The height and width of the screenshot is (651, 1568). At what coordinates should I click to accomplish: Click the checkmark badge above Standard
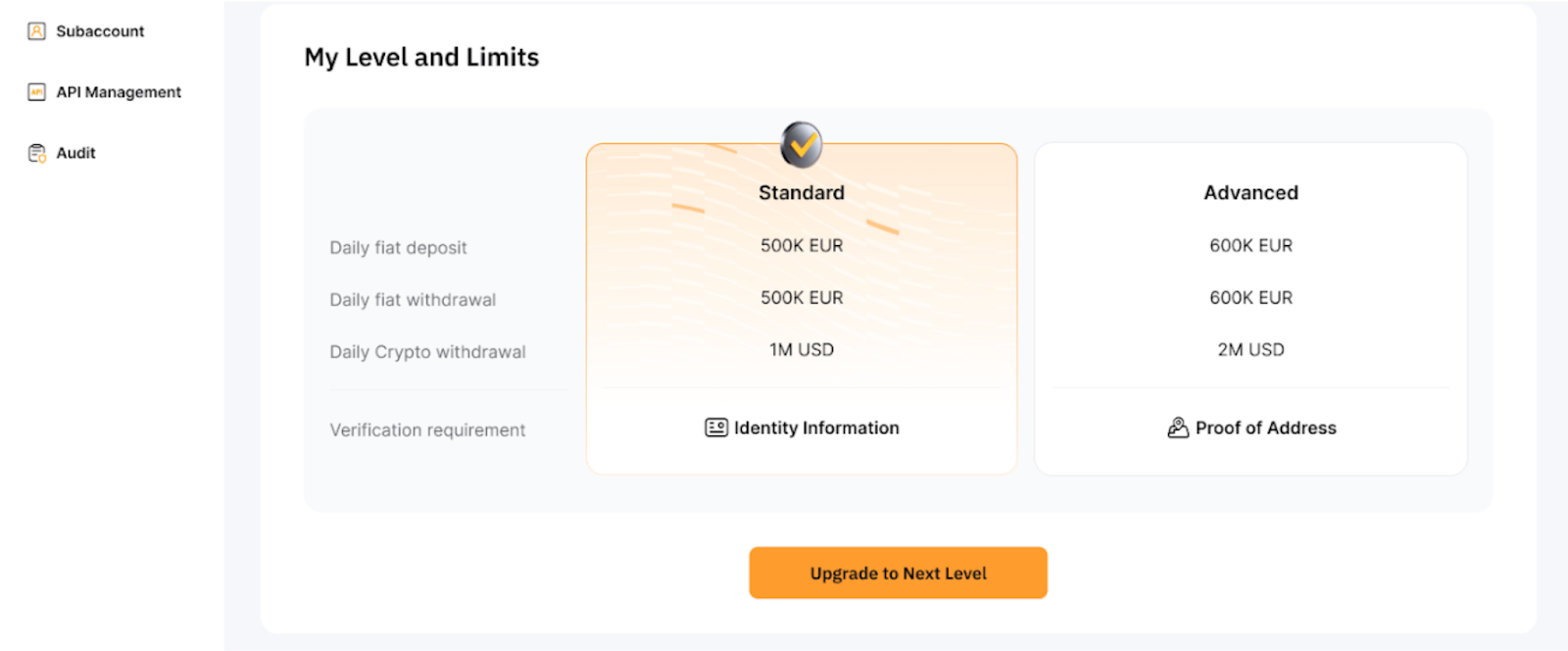[802, 145]
